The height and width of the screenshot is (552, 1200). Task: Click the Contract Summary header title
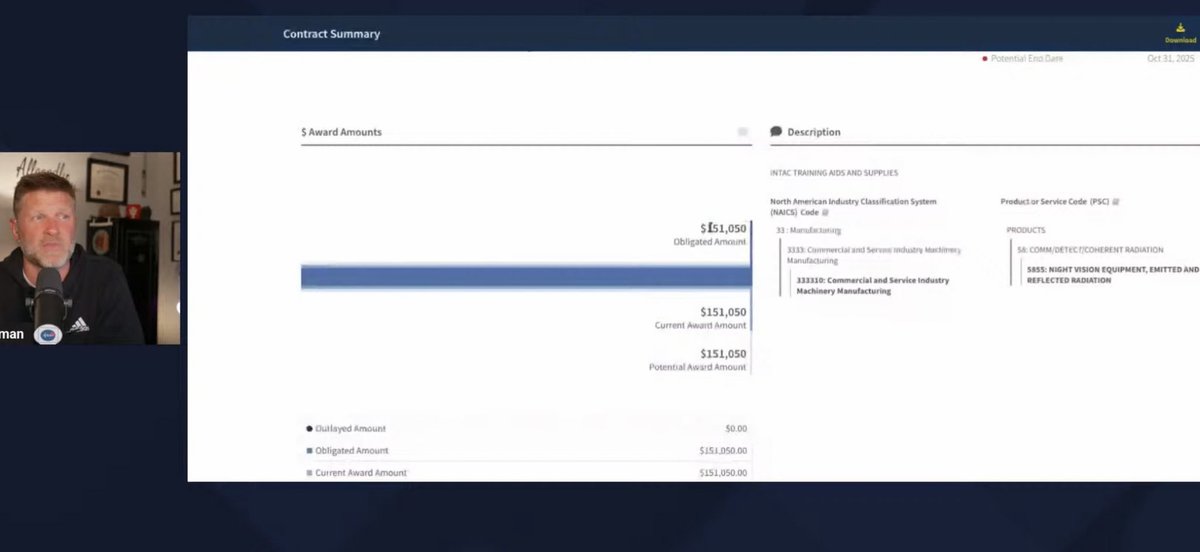pos(331,34)
